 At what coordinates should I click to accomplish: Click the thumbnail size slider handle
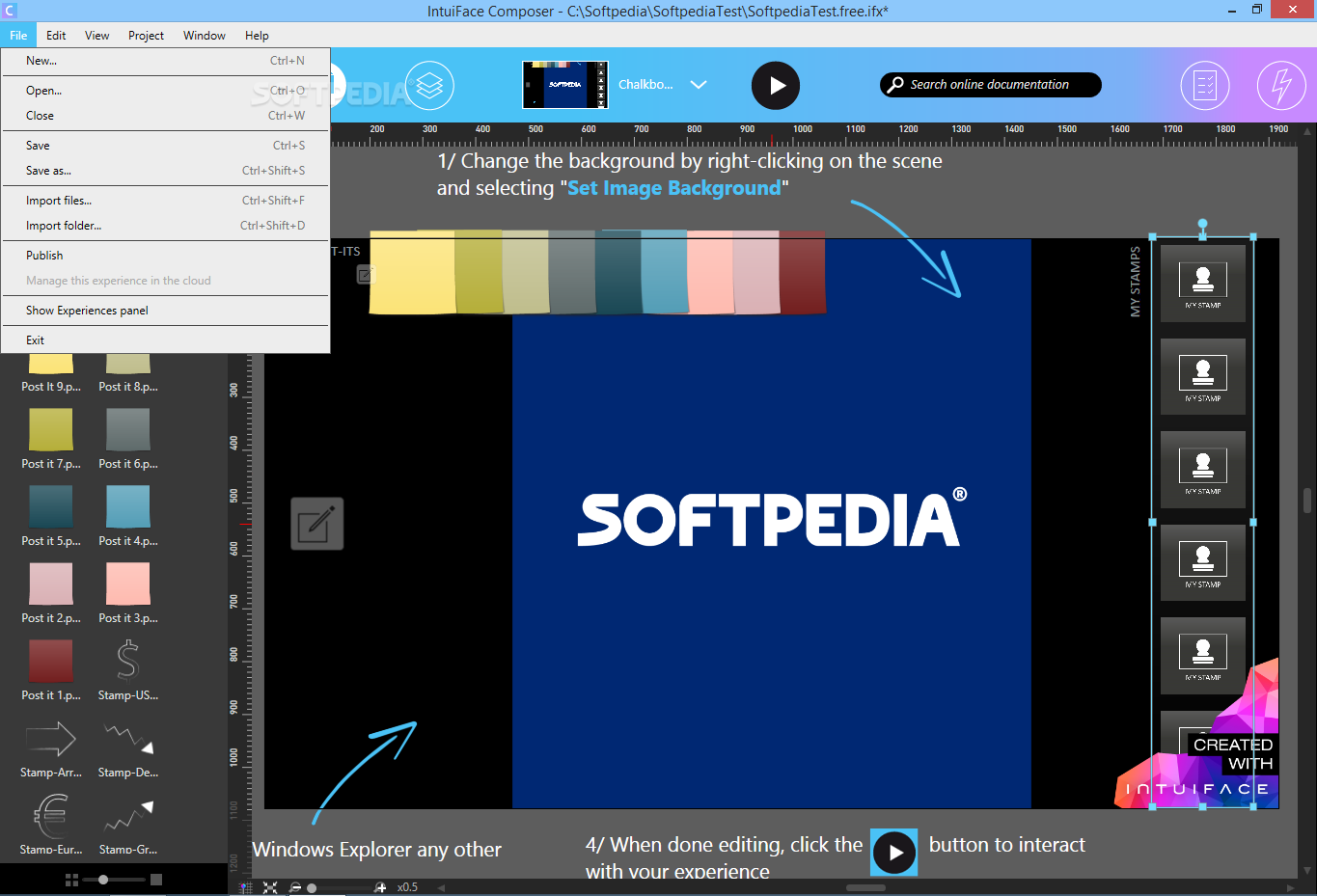(103, 880)
